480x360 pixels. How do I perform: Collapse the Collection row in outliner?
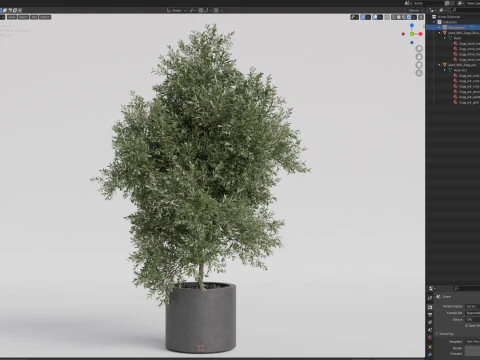click(434, 22)
